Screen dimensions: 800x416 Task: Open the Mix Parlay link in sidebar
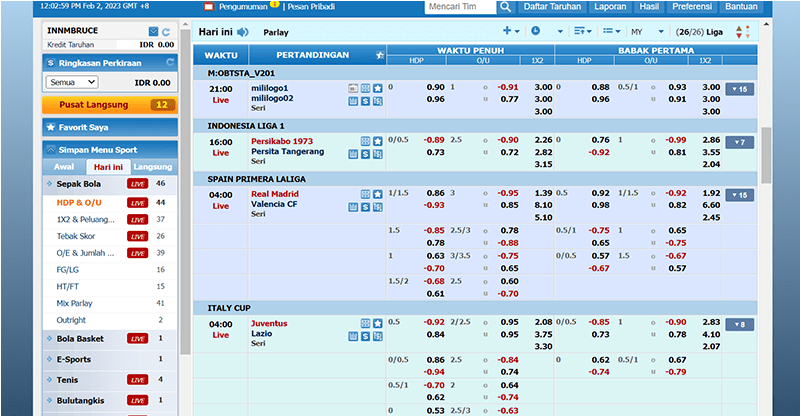coord(75,302)
